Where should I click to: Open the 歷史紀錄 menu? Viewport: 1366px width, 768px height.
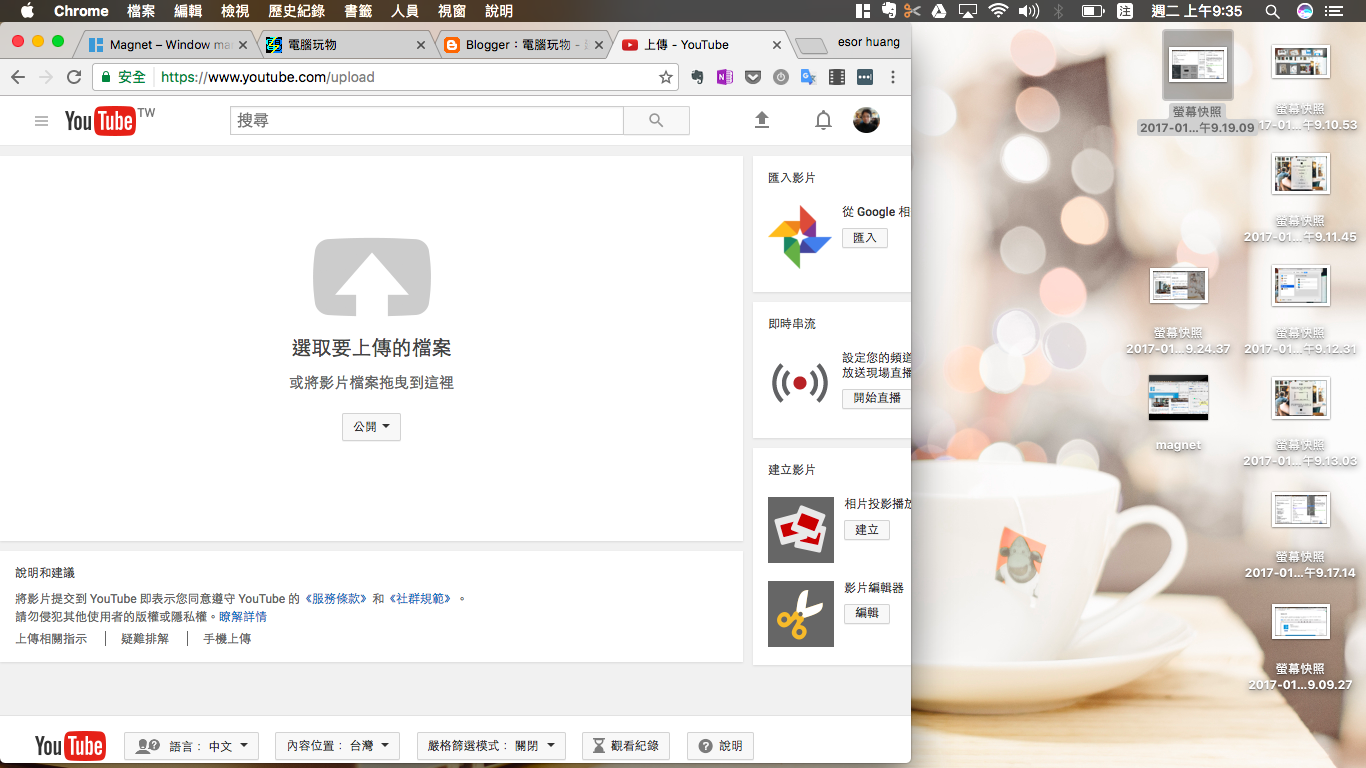(x=296, y=11)
